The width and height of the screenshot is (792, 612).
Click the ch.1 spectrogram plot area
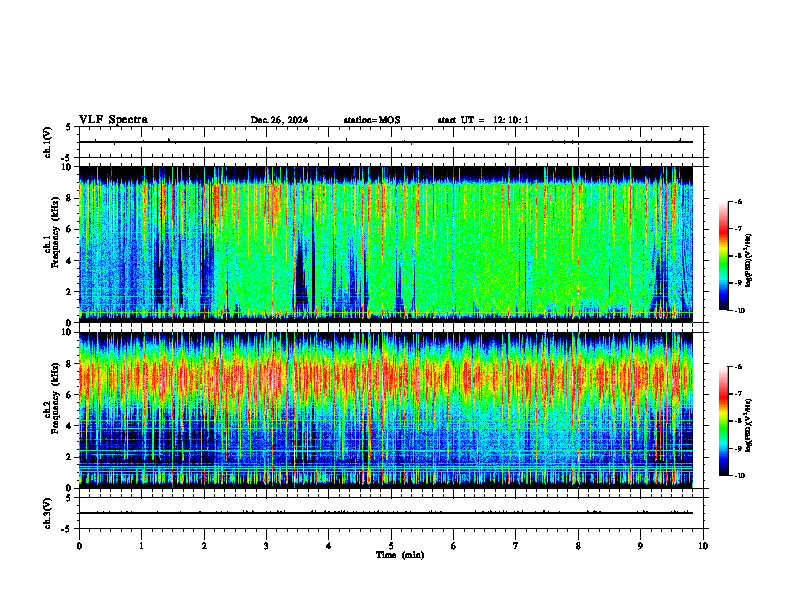click(x=386, y=244)
